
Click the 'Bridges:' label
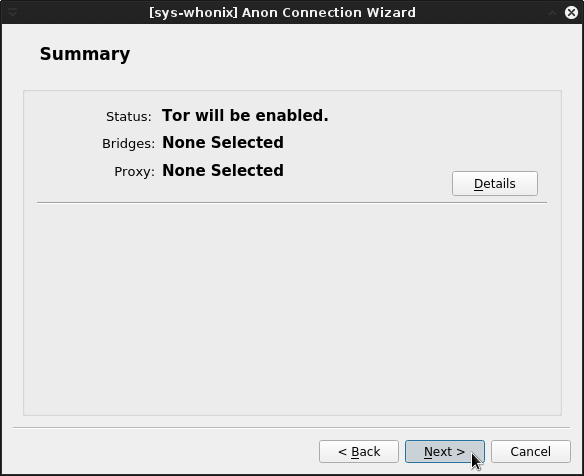pyautogui.click(x=128, y=143)
